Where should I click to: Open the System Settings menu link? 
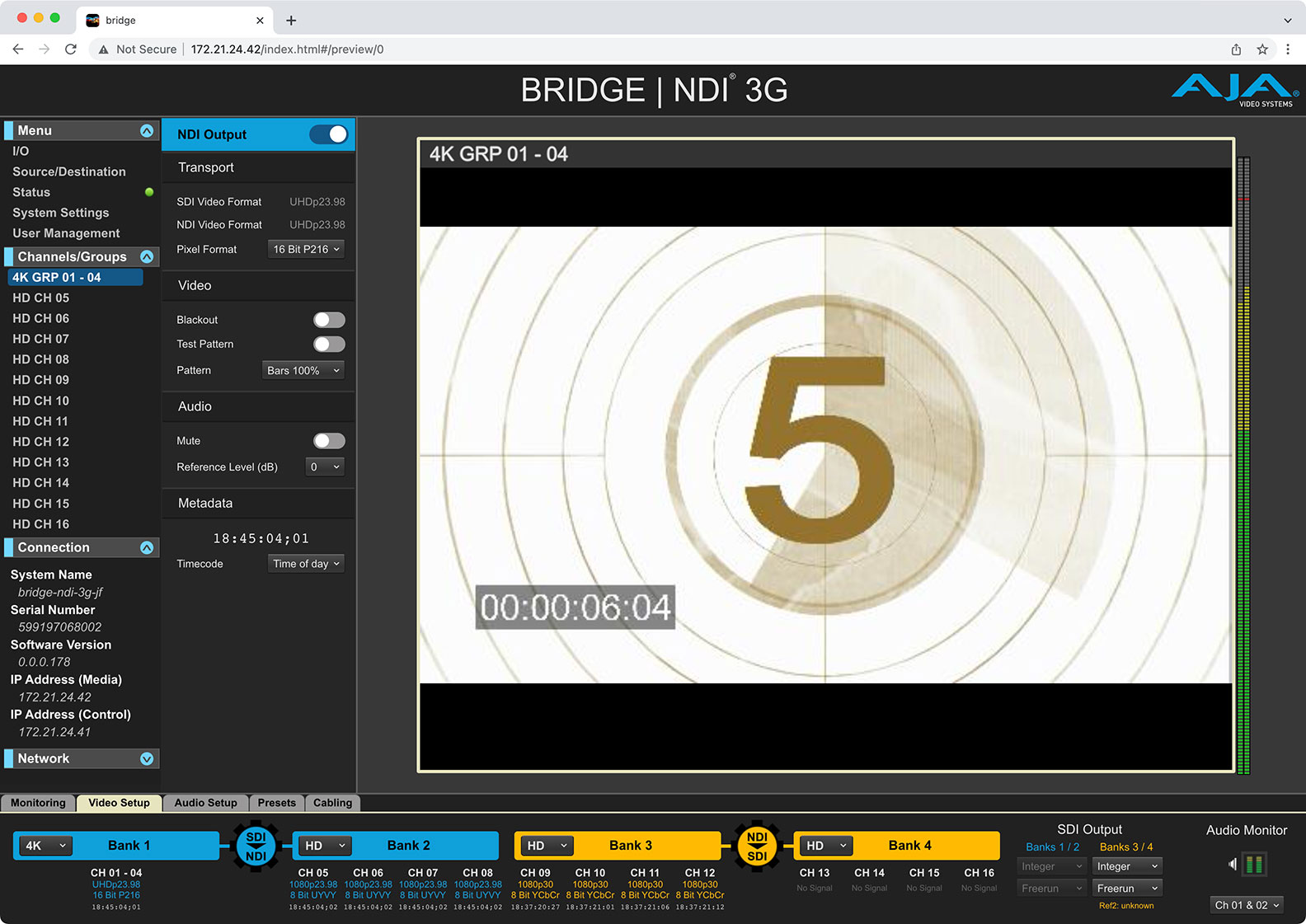pos(60,213)
